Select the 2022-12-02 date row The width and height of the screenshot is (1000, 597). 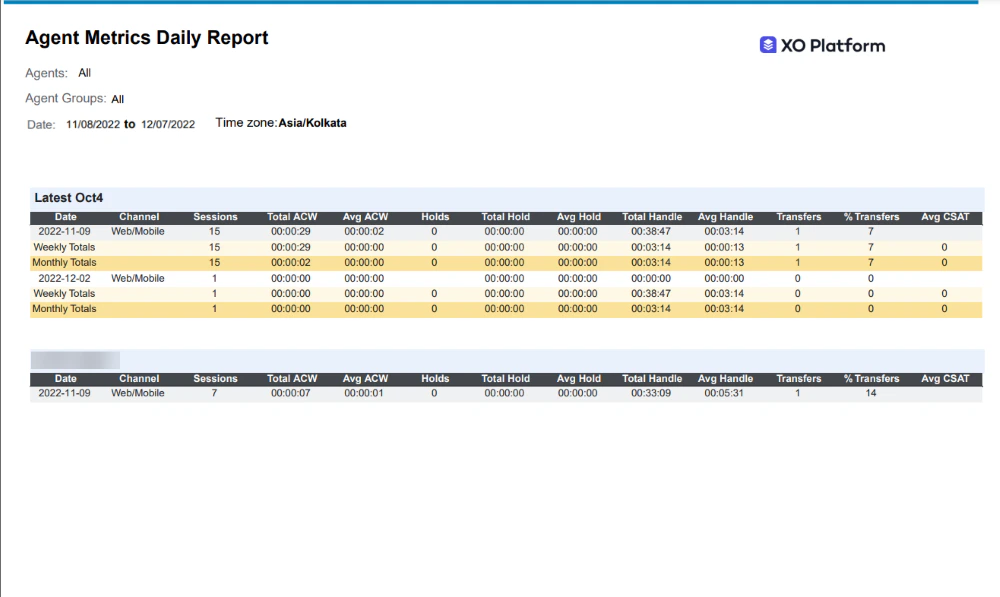click(x=65, y=278)
